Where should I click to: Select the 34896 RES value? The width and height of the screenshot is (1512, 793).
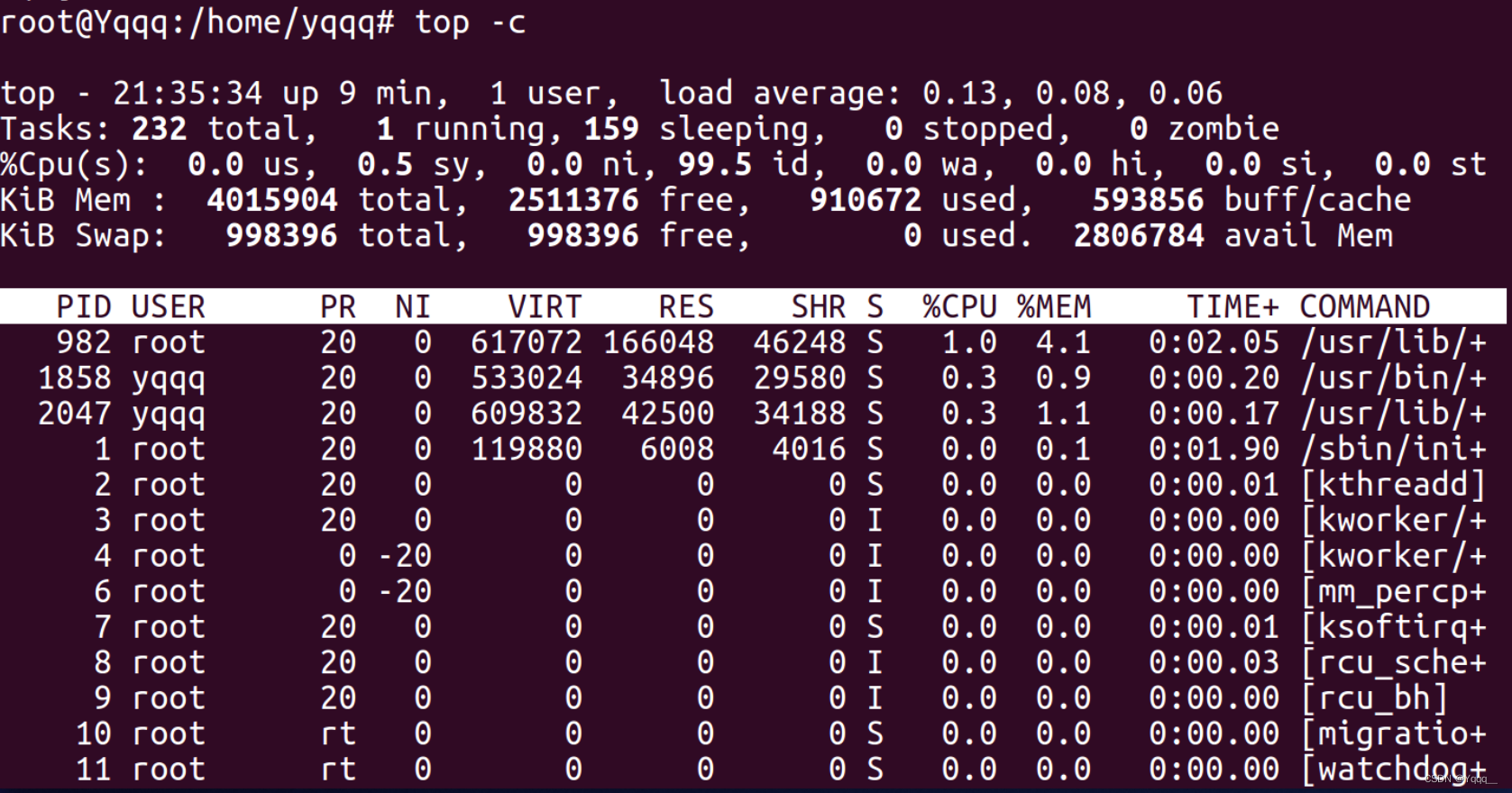coord(667,378)
